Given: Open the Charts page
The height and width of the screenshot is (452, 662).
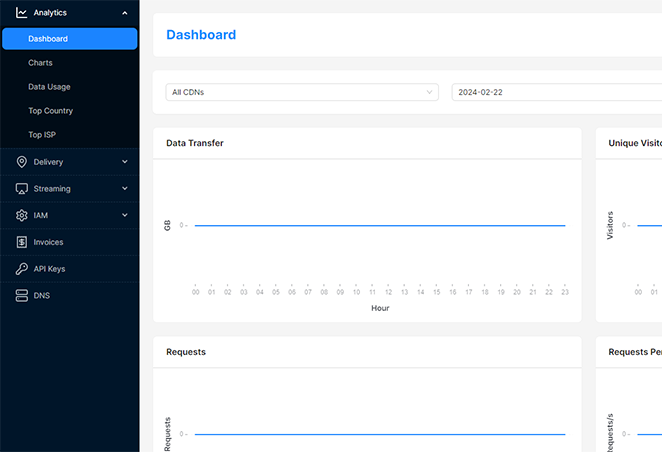Looking at the screenshot, I should point(41,63).
